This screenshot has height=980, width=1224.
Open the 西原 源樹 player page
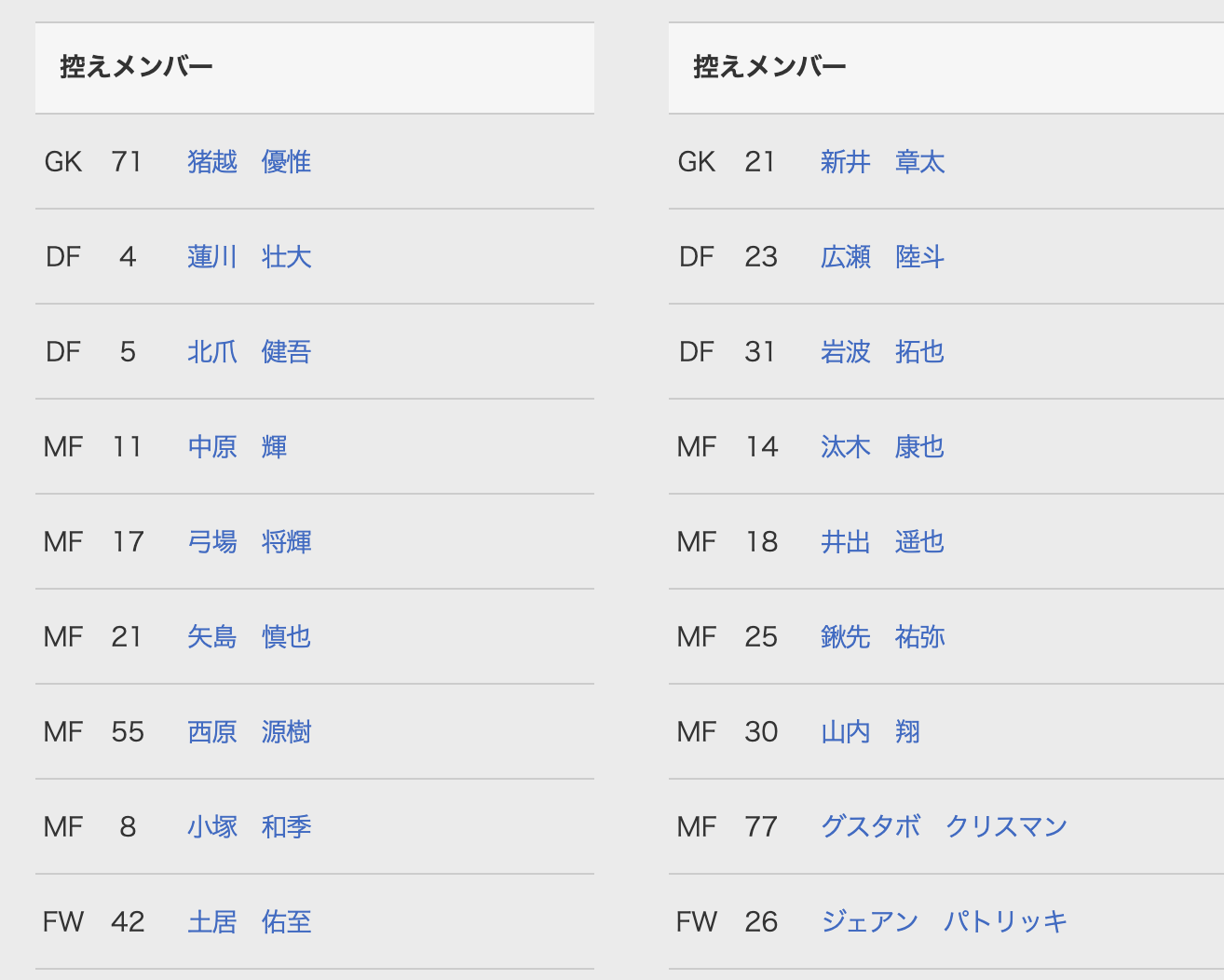coord(249,732)
